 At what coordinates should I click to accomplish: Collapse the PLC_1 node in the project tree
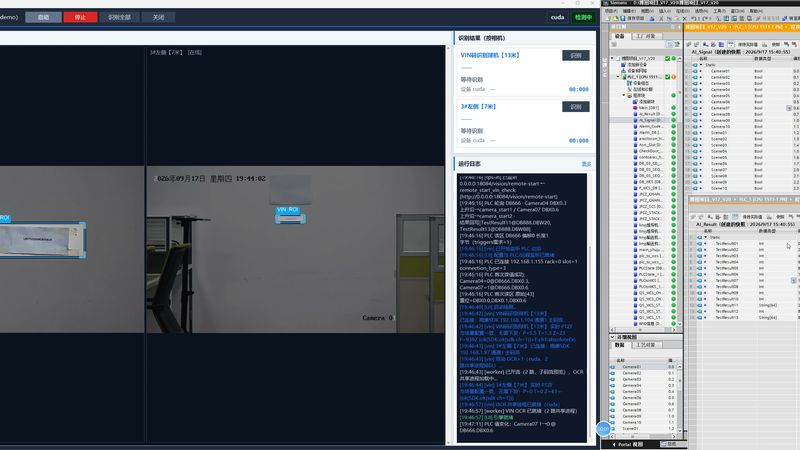point(618,77)
